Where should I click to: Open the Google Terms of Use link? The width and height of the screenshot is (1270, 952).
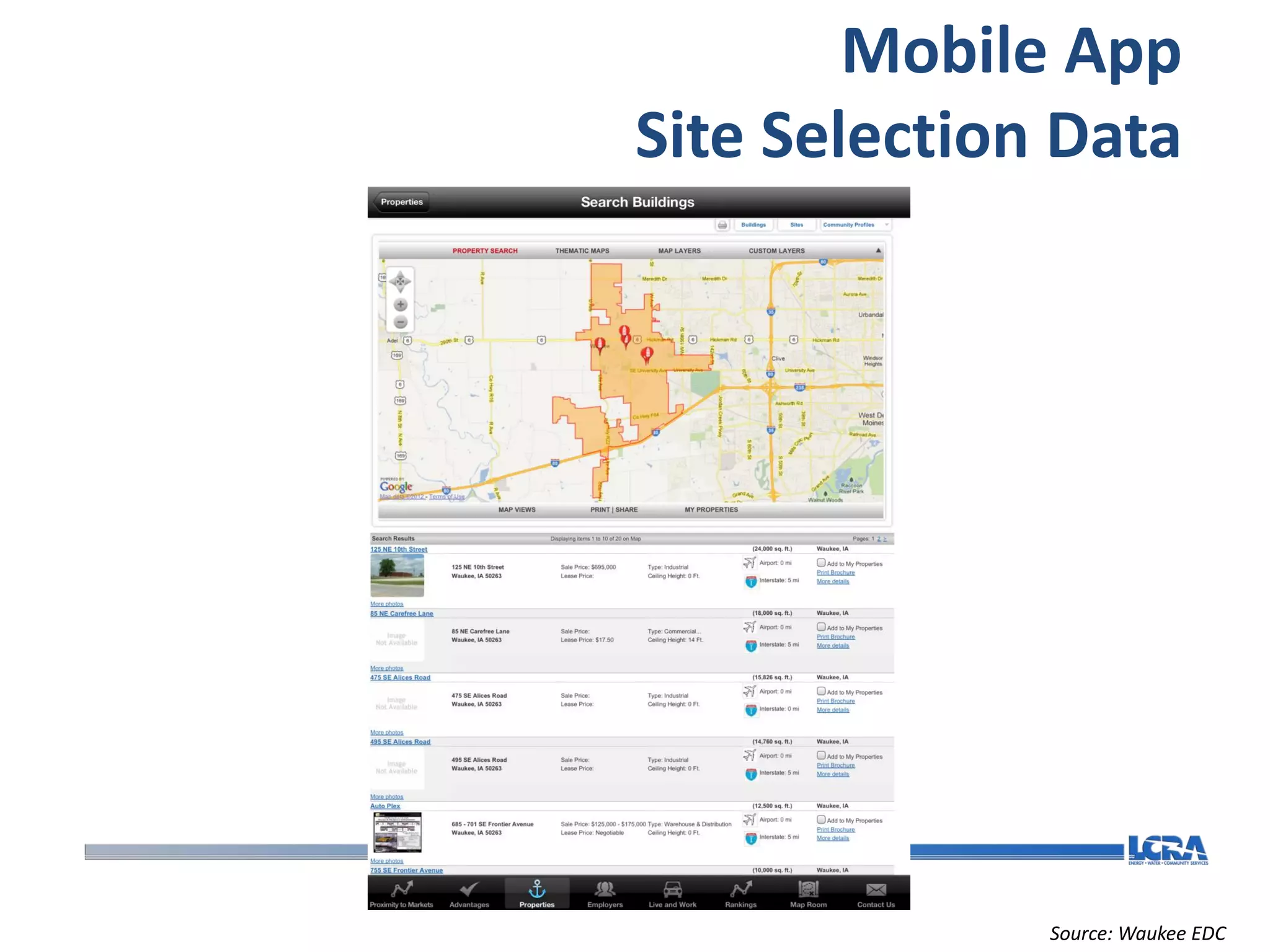(446, 496)
